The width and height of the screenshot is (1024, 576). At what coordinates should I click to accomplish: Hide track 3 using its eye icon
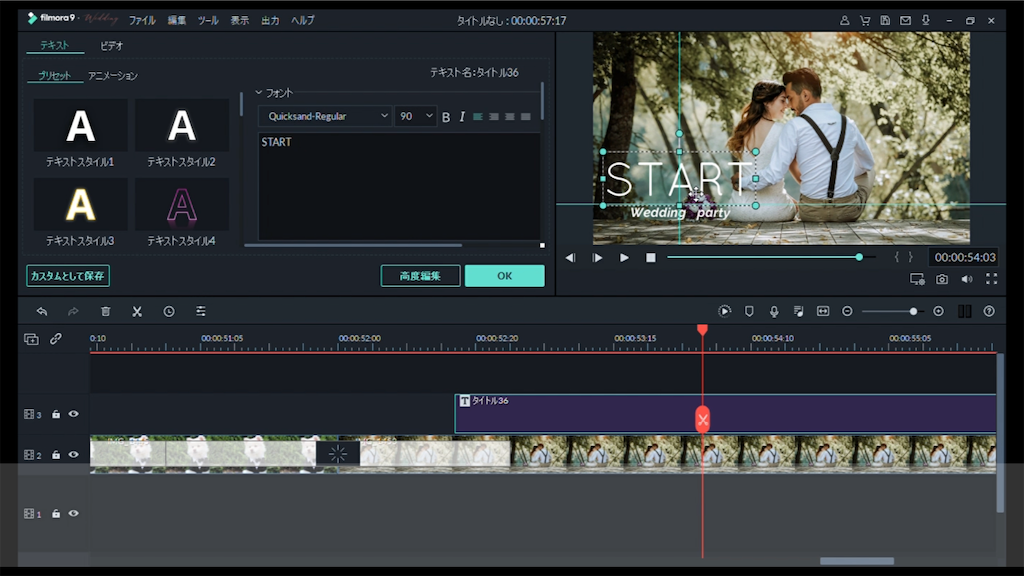click(73, 414)
